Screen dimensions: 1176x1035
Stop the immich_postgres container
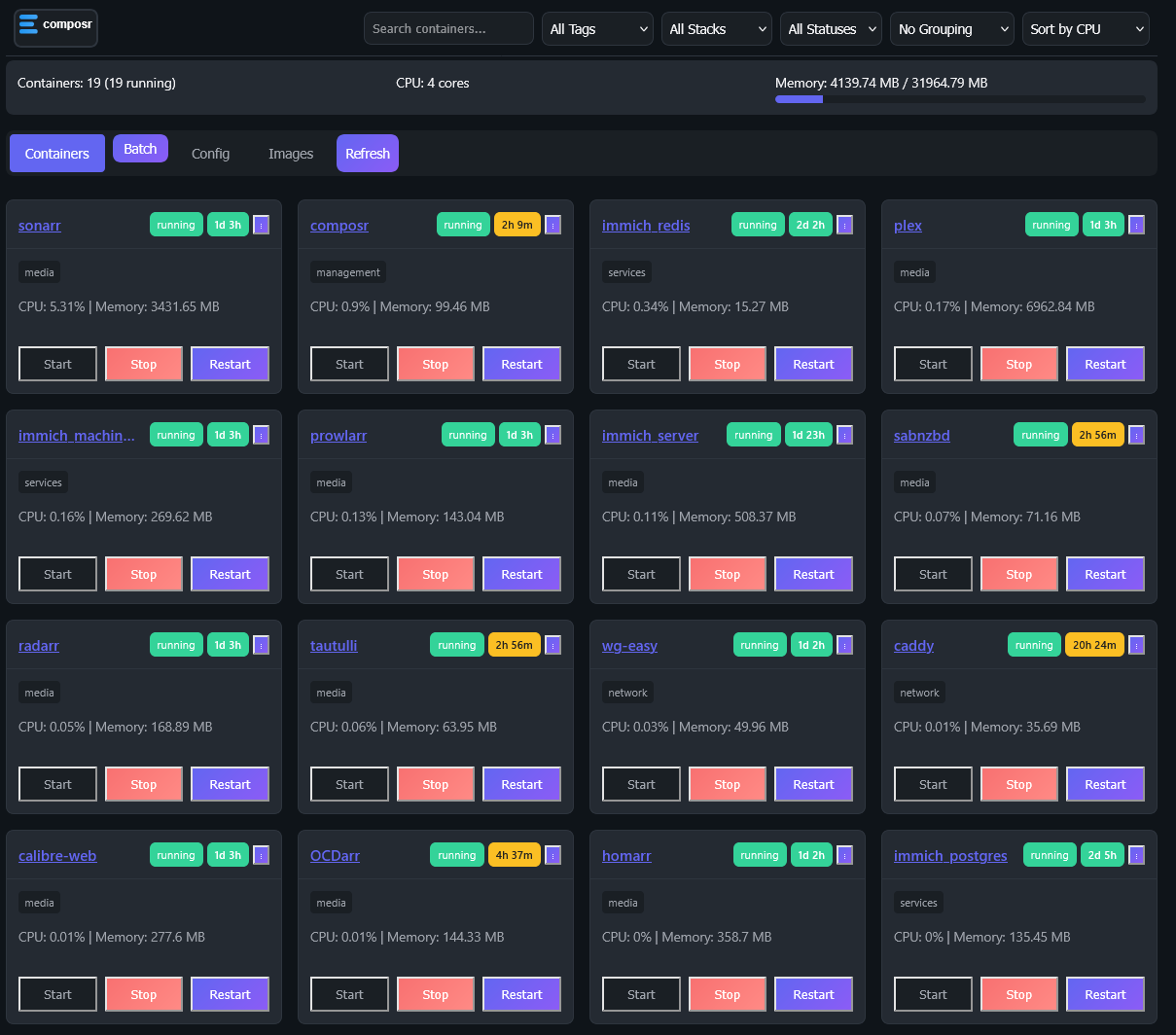click(1019, 994)
